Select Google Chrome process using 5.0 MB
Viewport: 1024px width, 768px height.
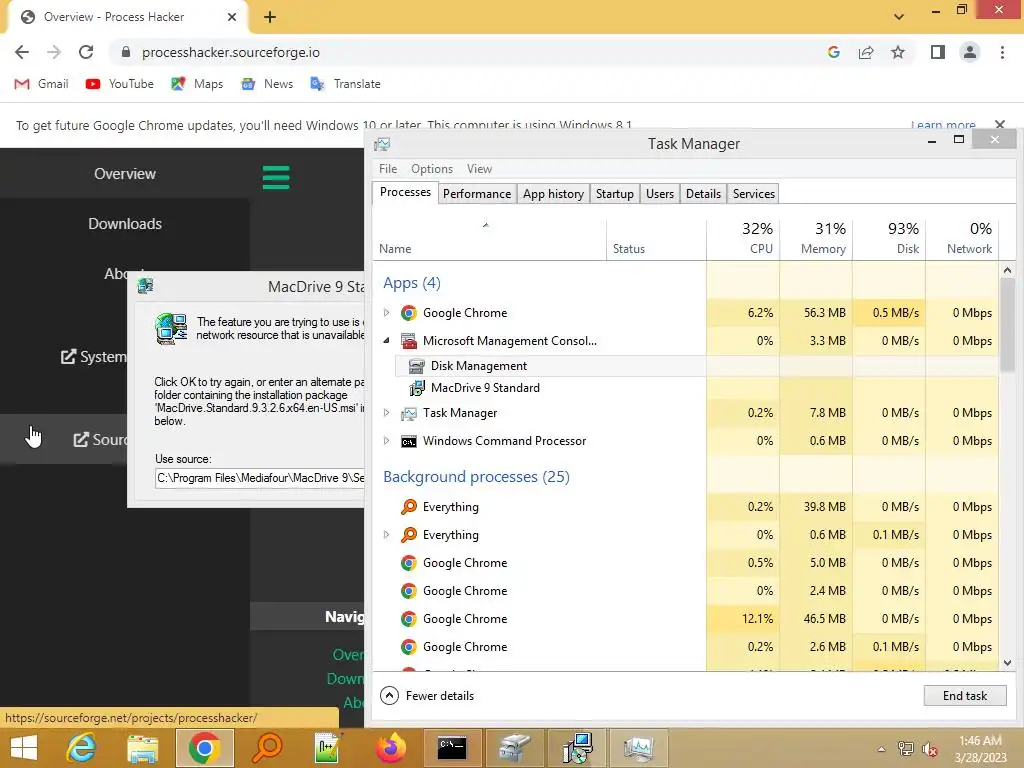[686, 563]
